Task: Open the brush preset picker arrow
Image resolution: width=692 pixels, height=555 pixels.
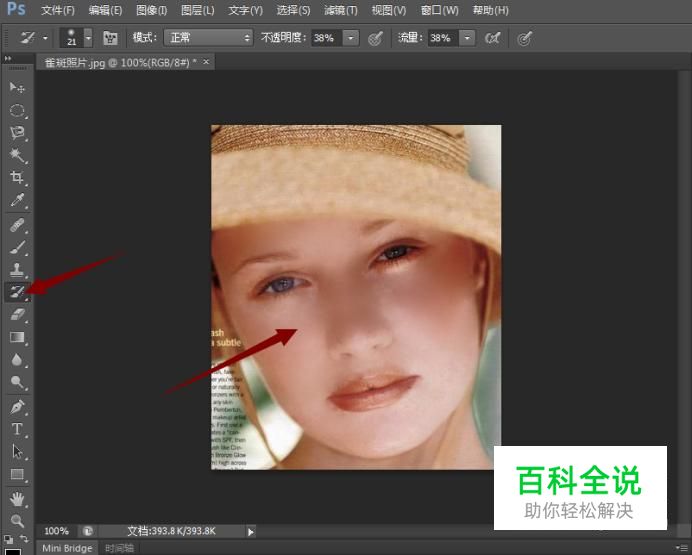Action: click(88, 38)
